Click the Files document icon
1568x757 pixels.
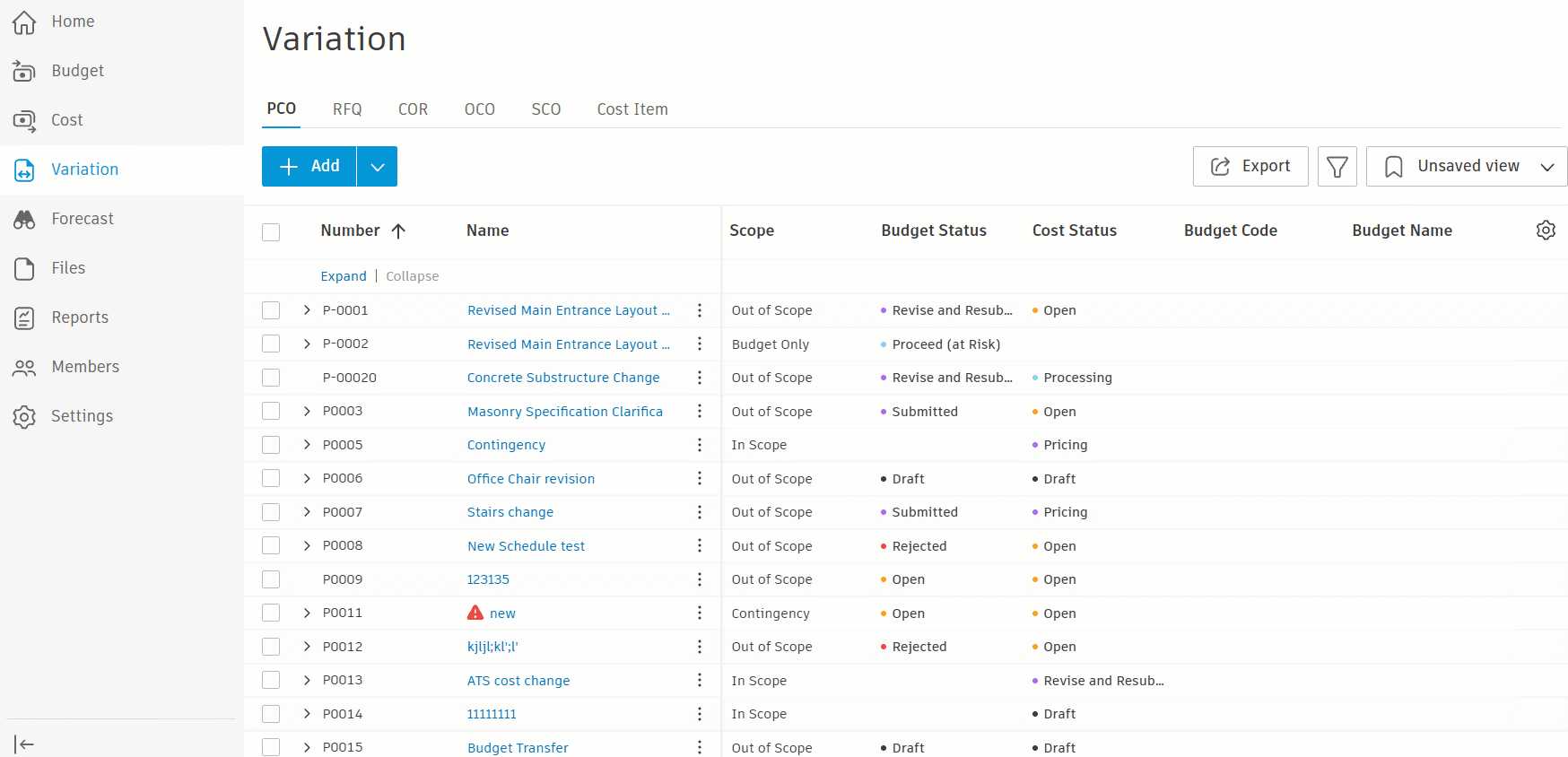(24, 268)
